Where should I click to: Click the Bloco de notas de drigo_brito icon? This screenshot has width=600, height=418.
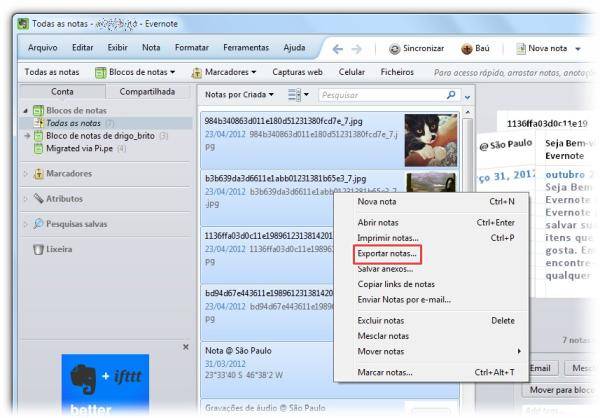point(38,136)
